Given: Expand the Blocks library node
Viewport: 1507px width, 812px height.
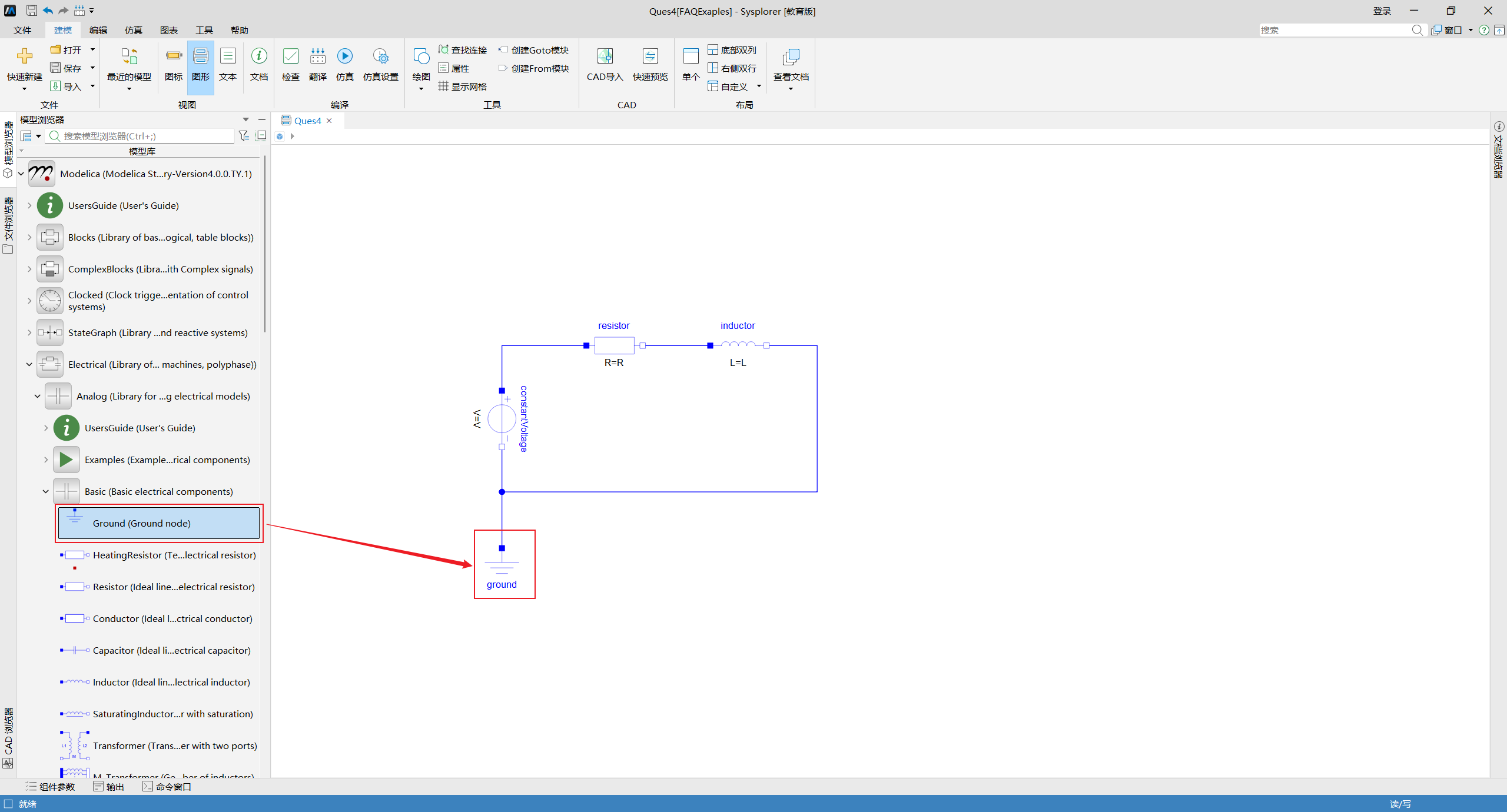Looking at the screenshot, I should coord(29,237).
